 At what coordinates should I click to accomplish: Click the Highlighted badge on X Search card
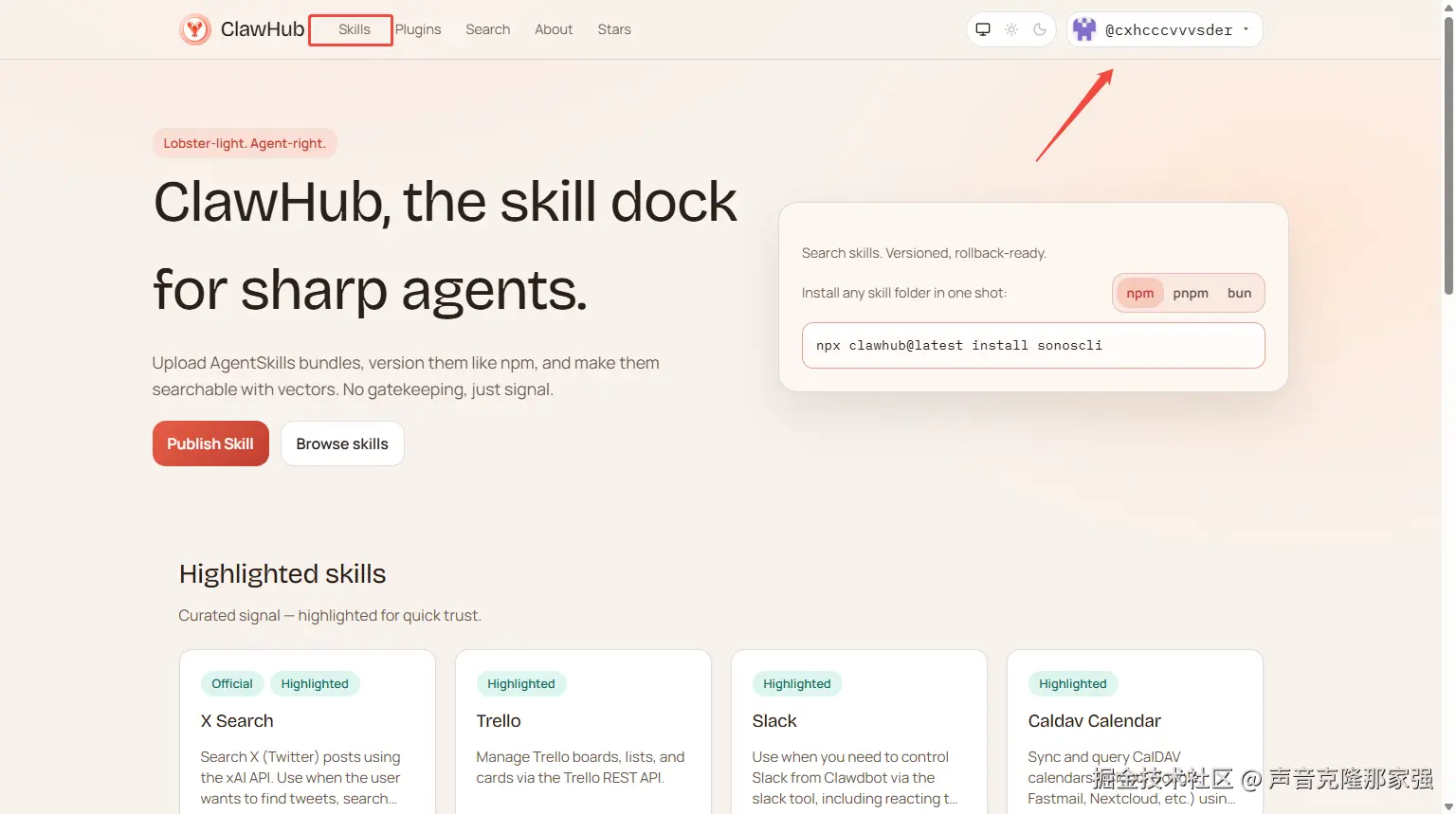[x=315, y=683]
